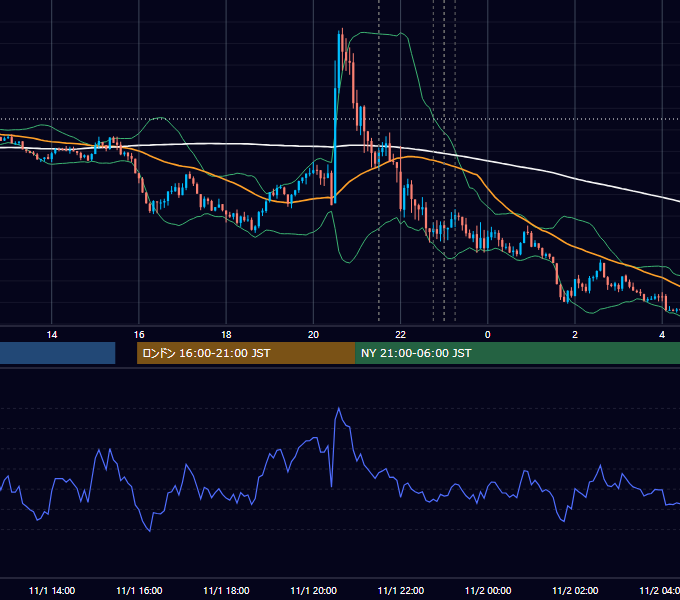Click the "20" hour label on the price chart axis
Viewport: 680px width, 600px height.
(x=313, y=335)
